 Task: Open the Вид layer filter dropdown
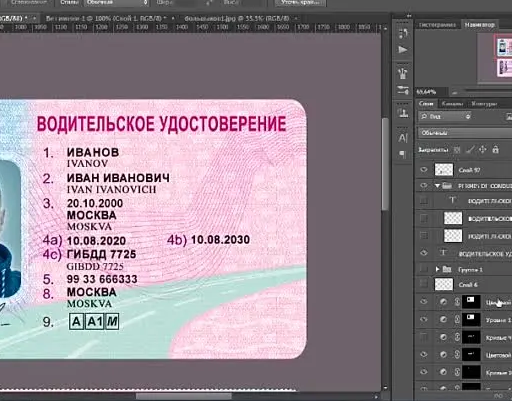coord(445,116)
